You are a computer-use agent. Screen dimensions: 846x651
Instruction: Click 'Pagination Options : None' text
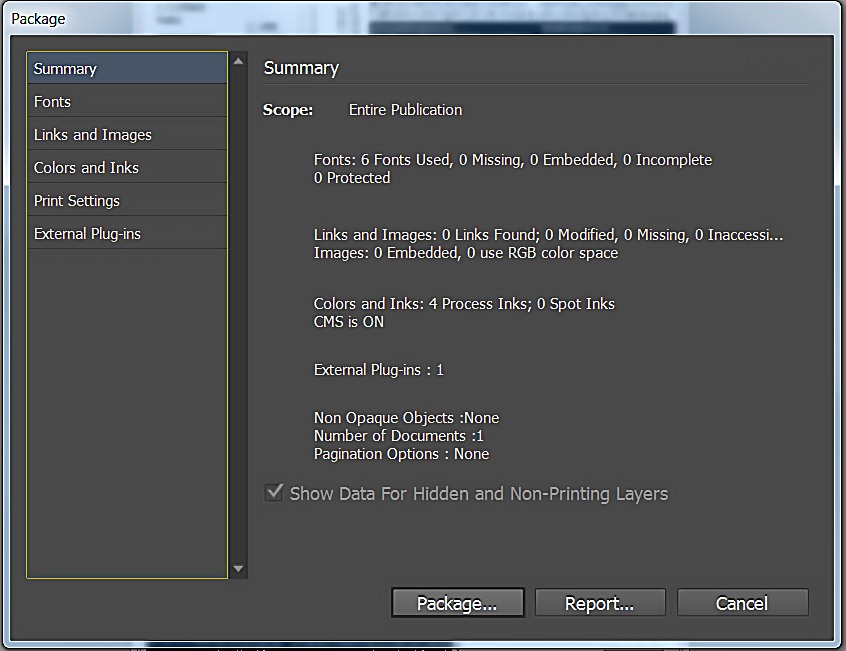click(x=401, y=454)
